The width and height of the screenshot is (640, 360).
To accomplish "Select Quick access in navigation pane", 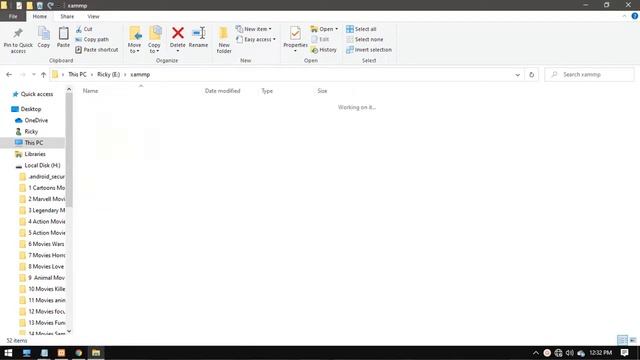I will (33, 94).
